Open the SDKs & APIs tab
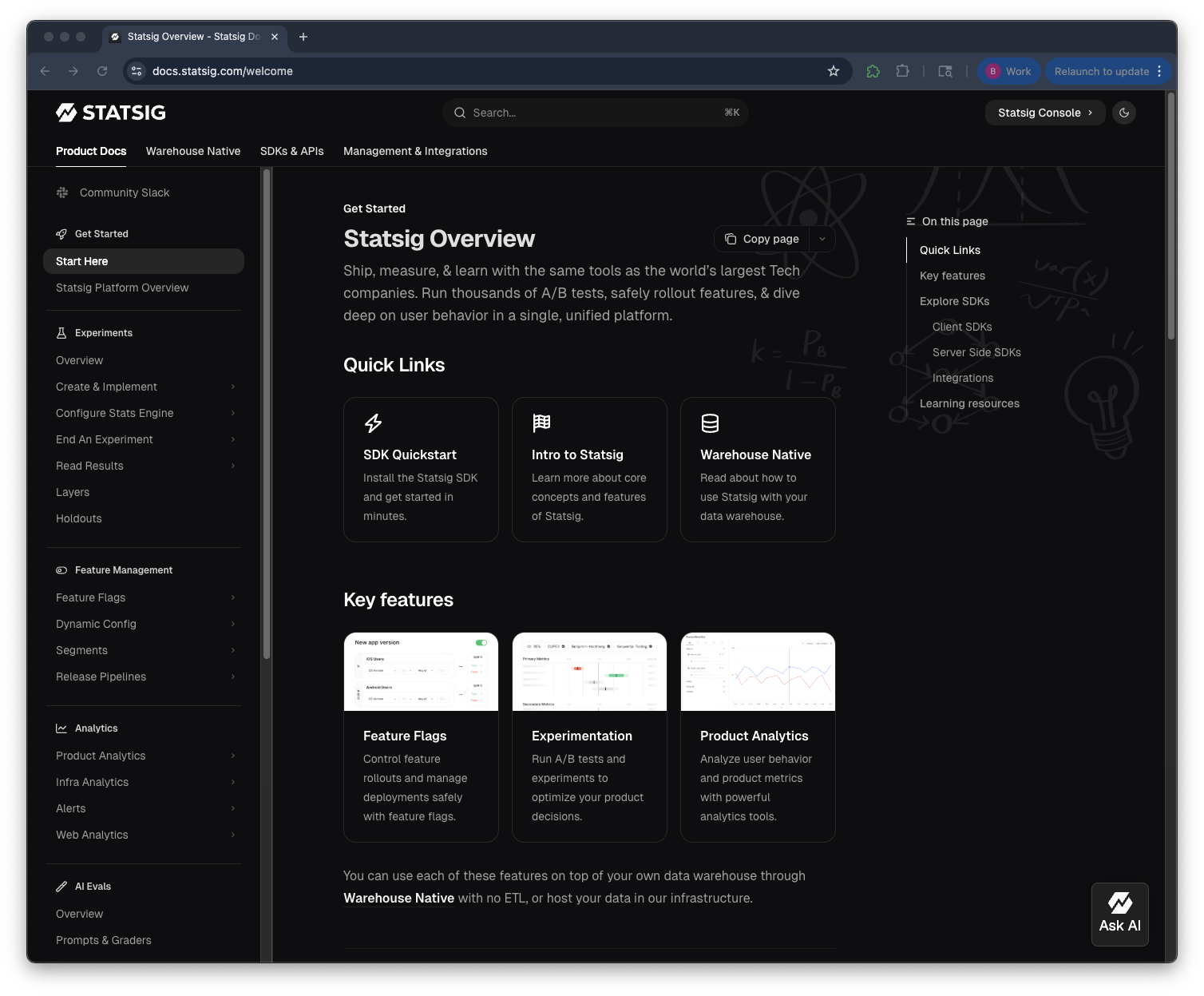1204x996 pixels. (292, 151)
